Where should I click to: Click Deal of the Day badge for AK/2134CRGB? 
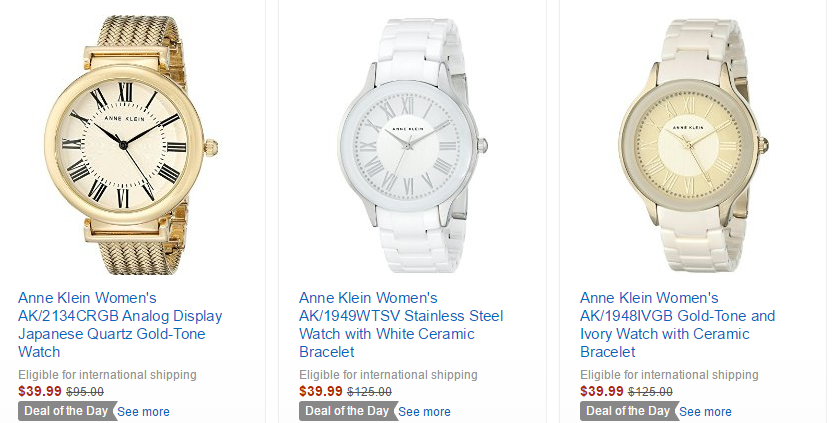pos(66,411)
